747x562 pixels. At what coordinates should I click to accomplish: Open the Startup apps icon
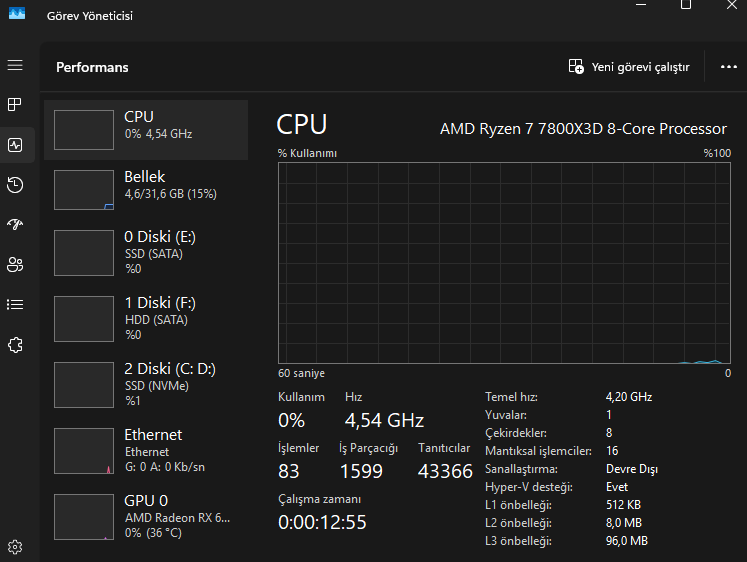15,224
